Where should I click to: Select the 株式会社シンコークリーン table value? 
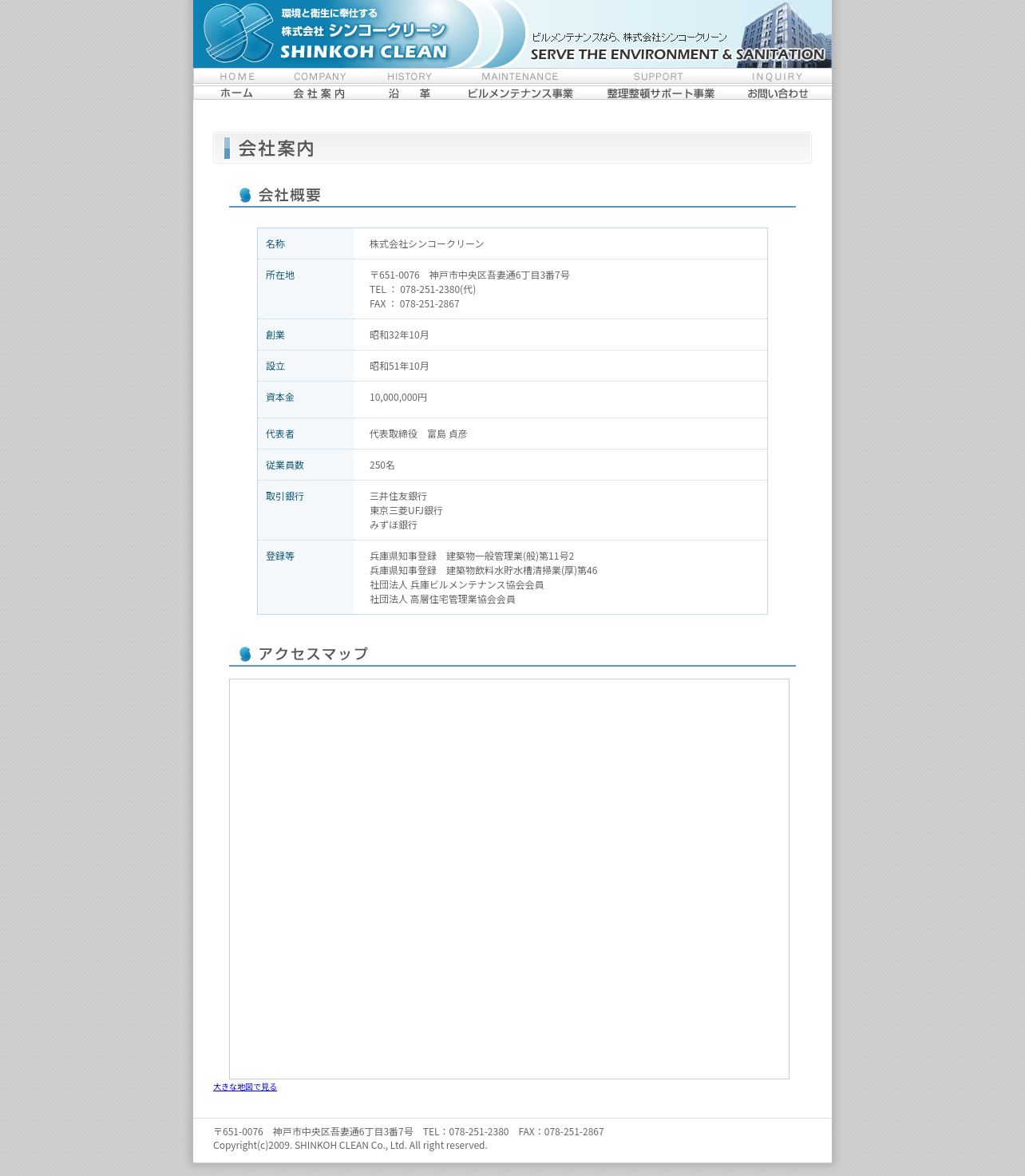[x=427, y=244]
